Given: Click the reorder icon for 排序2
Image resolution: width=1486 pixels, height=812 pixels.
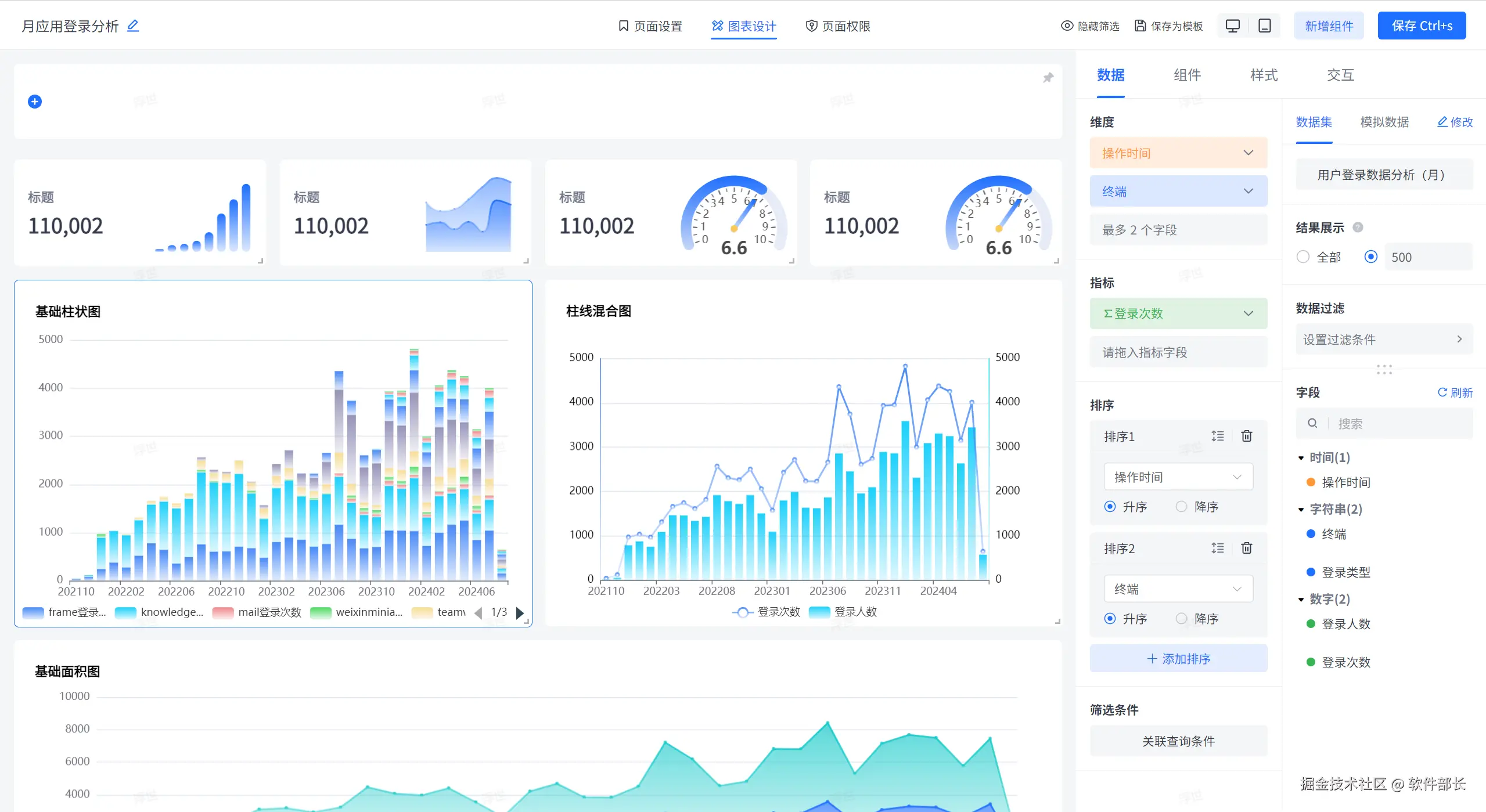Looking at the screenshot, I should (1218, 548).
